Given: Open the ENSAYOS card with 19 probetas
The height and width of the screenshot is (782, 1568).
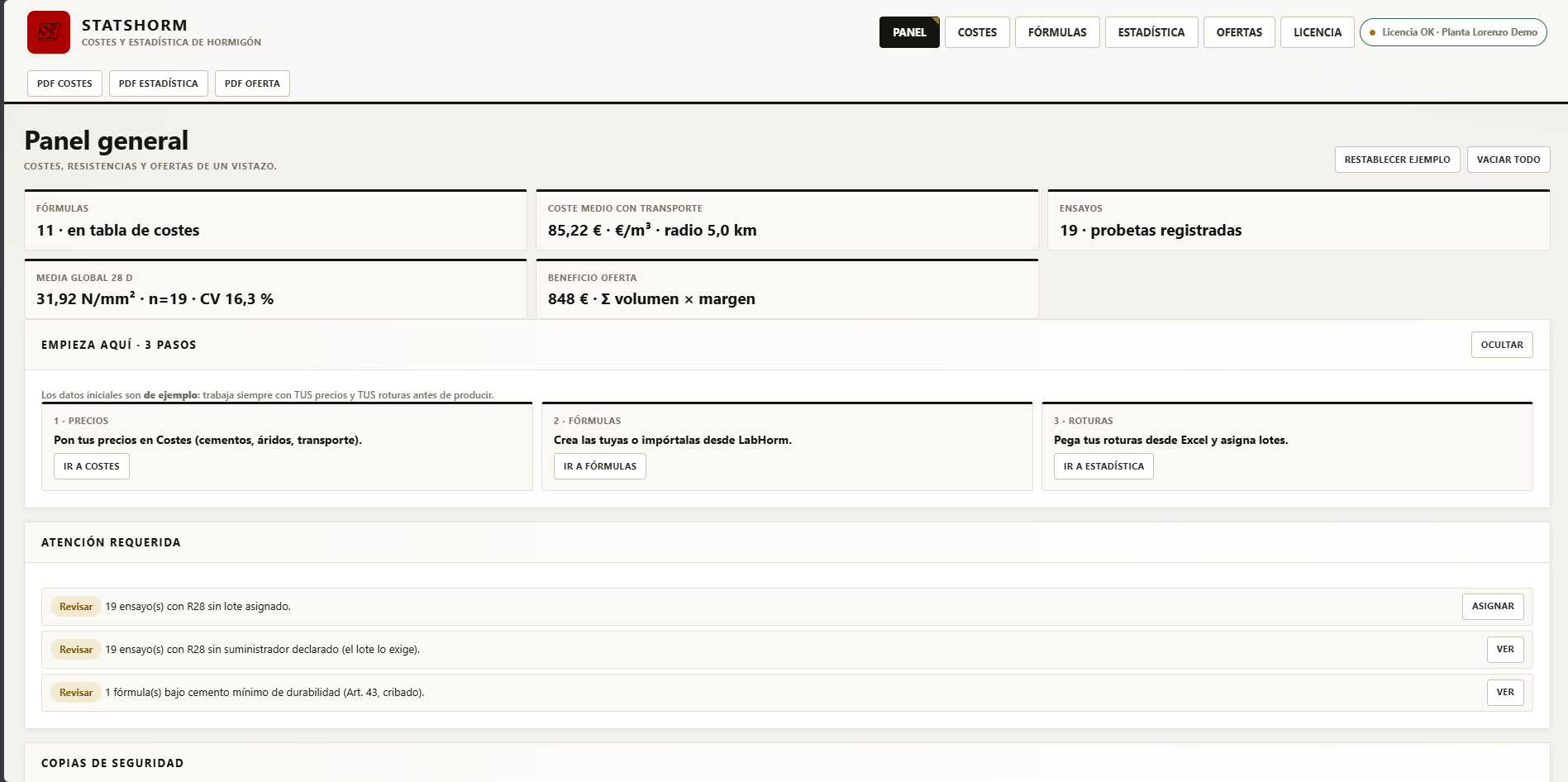Looking at the screenshot, I should (1299, 220).
